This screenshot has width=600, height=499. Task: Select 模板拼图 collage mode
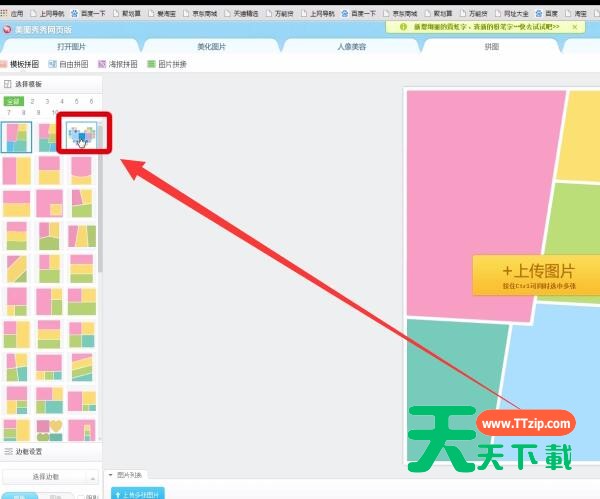pos(20,64)
